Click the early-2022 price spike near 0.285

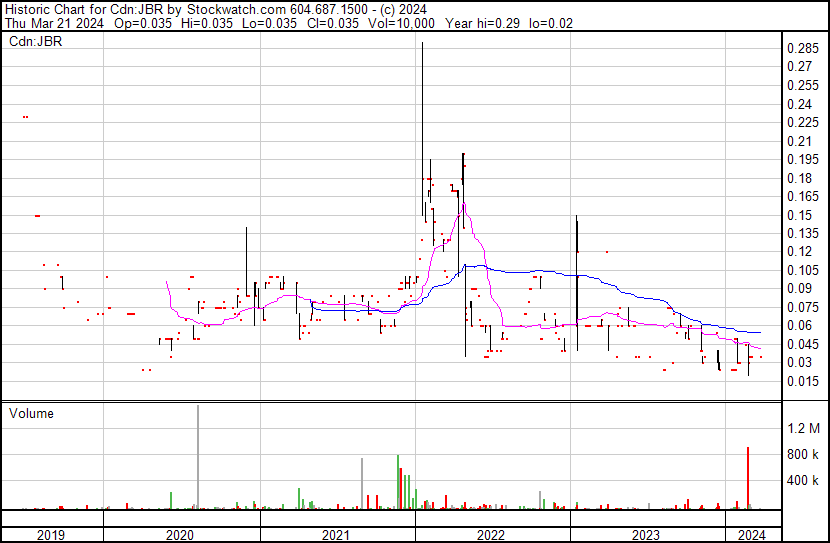[x=422, y=129]
